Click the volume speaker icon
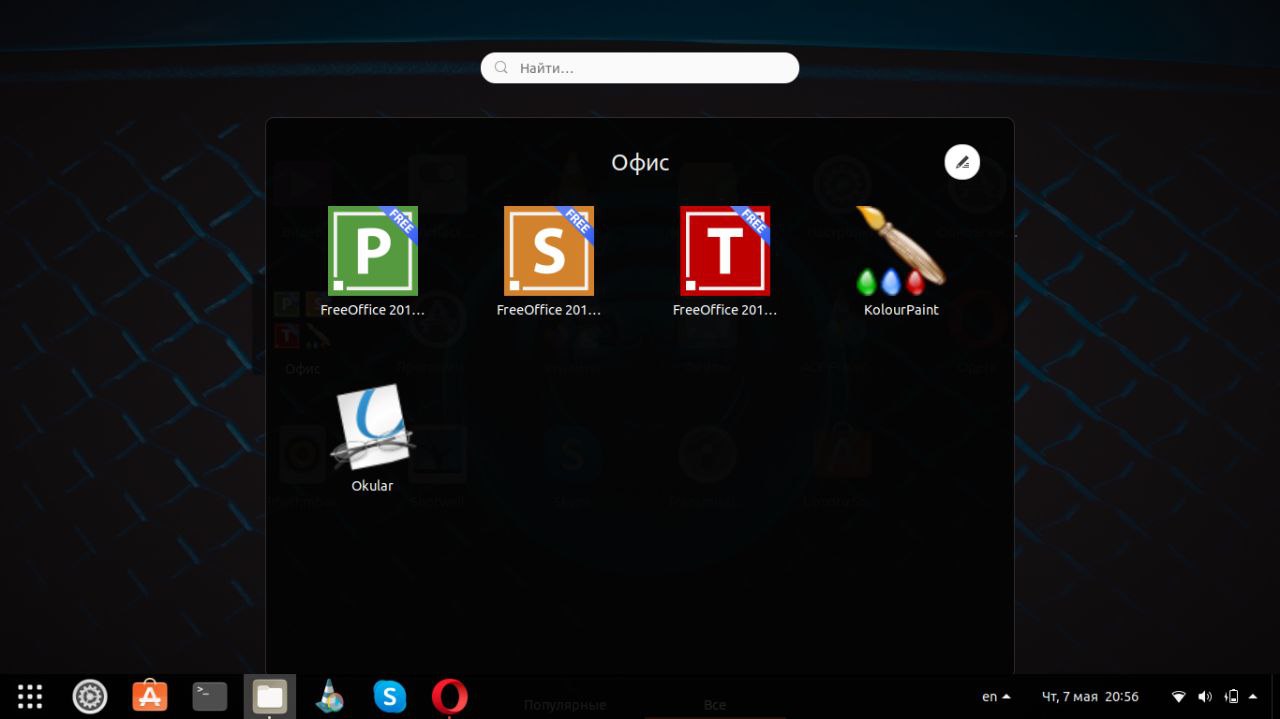This screenshot has width=1280, height=719. (x=1205, y=696)
